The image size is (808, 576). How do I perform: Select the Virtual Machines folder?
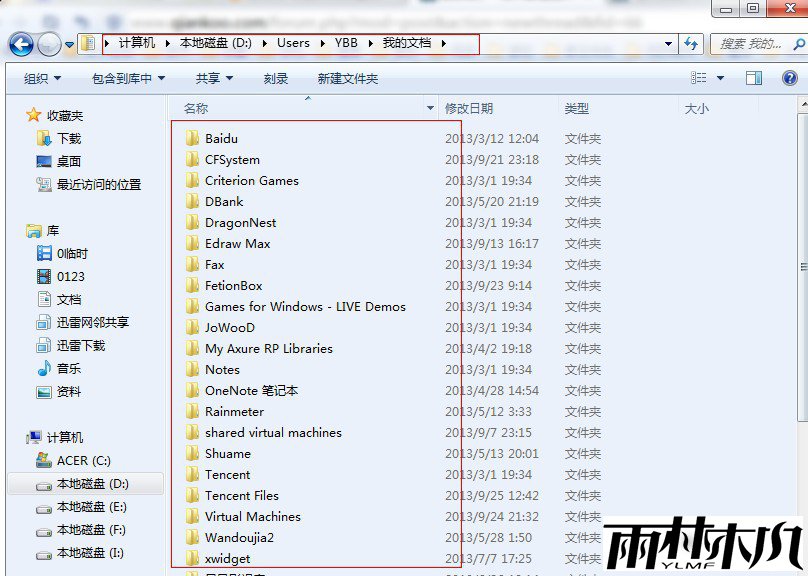click(x=252, y=517)
